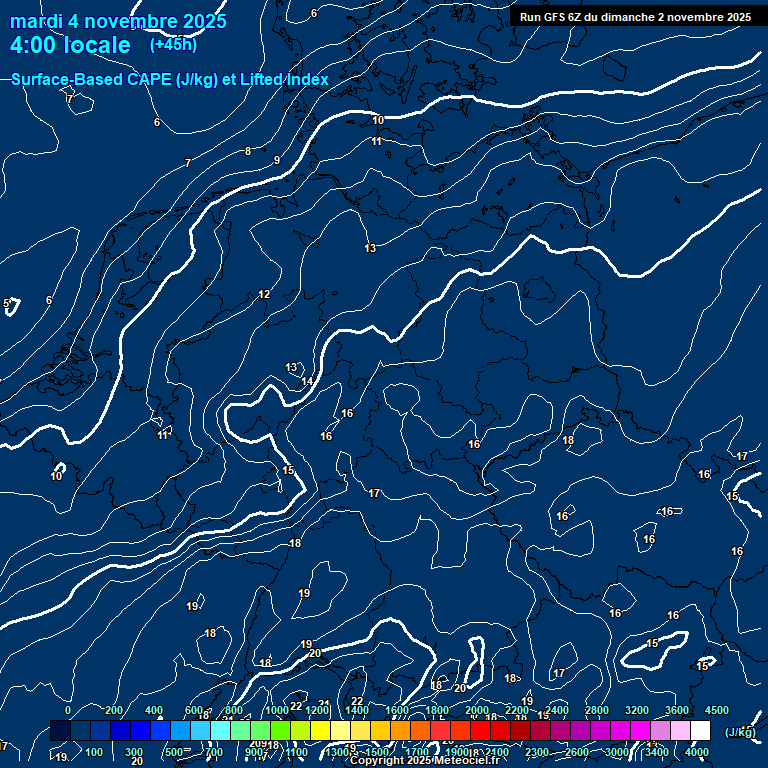Click the '(J/kg)' unit label beside the legend
The width and height of the screenshot is (768, 768).
point(740,732)
